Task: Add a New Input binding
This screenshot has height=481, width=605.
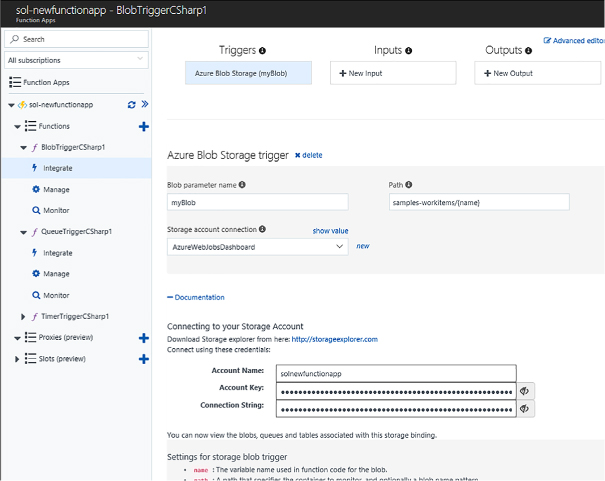Action: pos(393,73)
